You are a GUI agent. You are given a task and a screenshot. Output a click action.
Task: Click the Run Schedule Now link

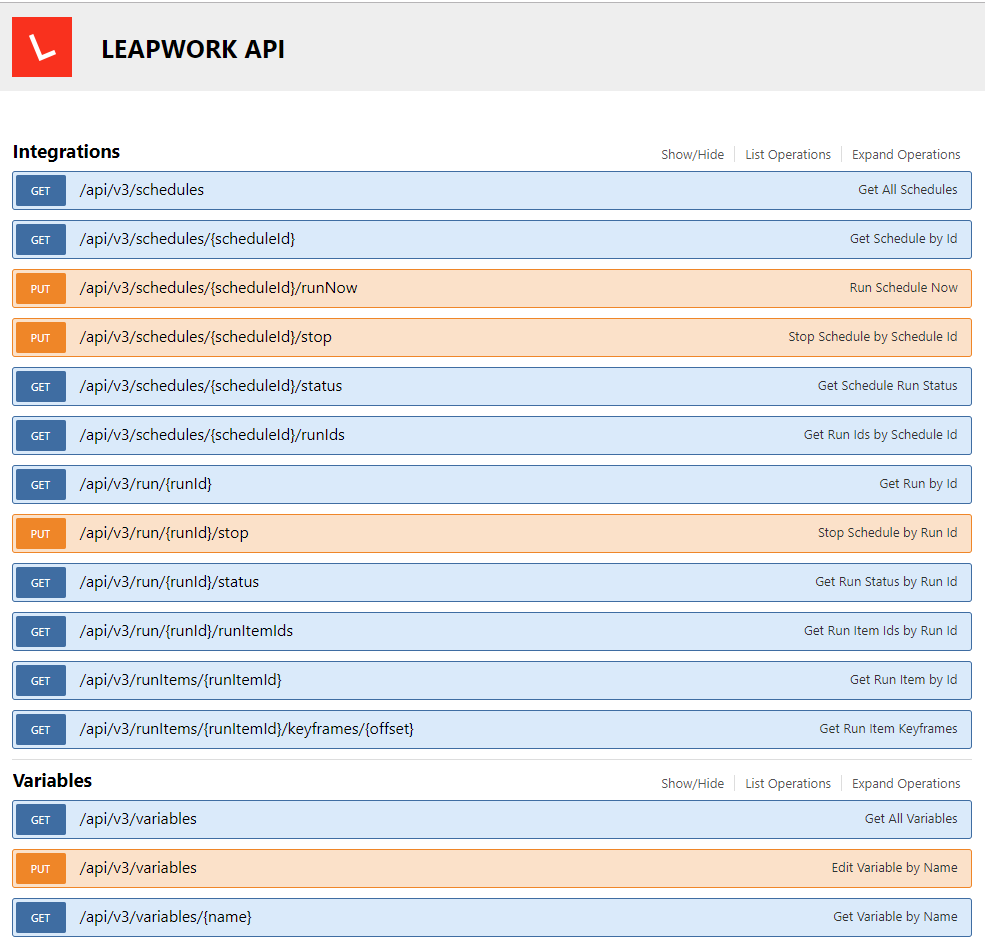(903, 287)
